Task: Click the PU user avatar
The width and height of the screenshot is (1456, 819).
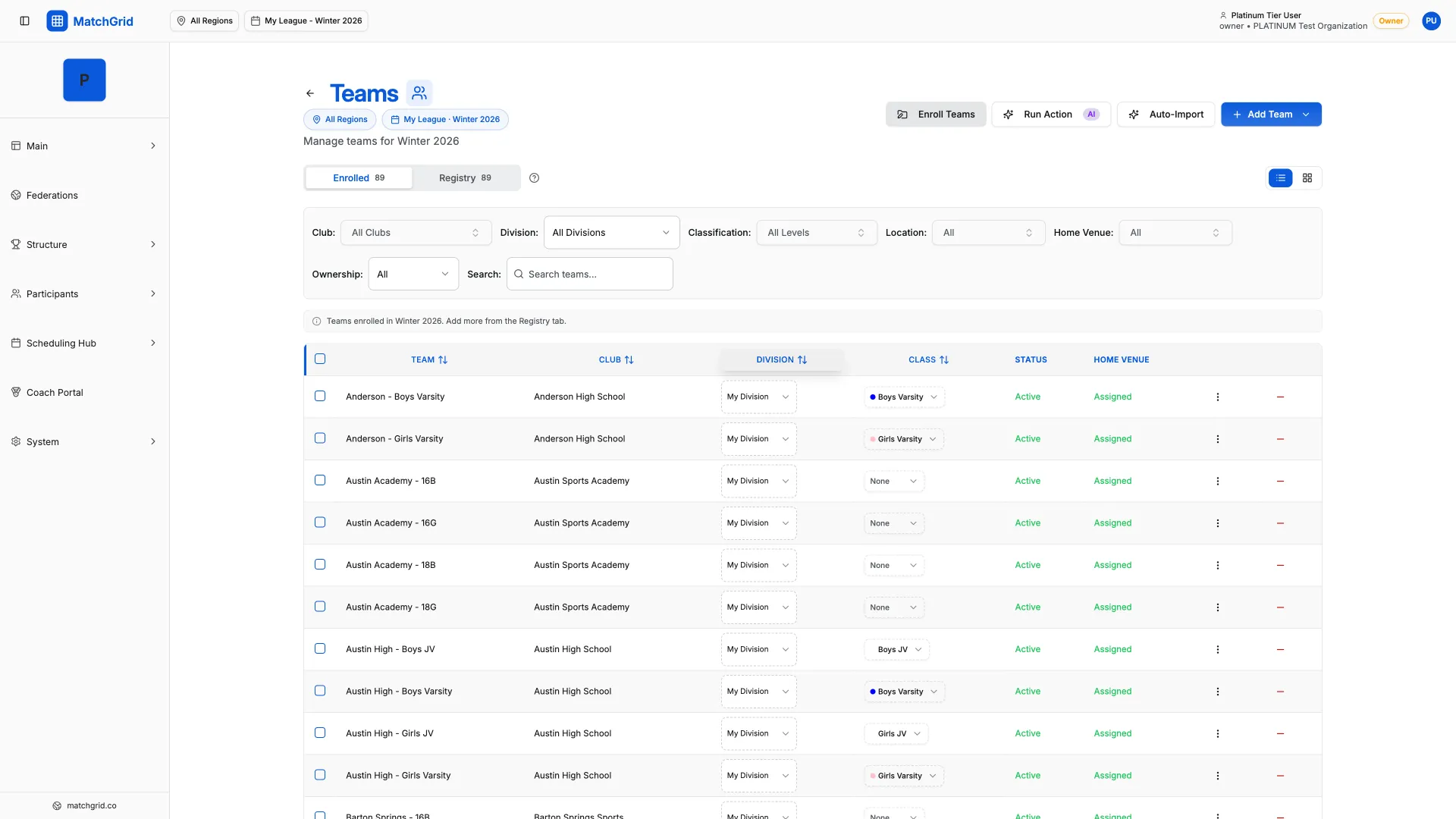Action: pos(1431,20)
